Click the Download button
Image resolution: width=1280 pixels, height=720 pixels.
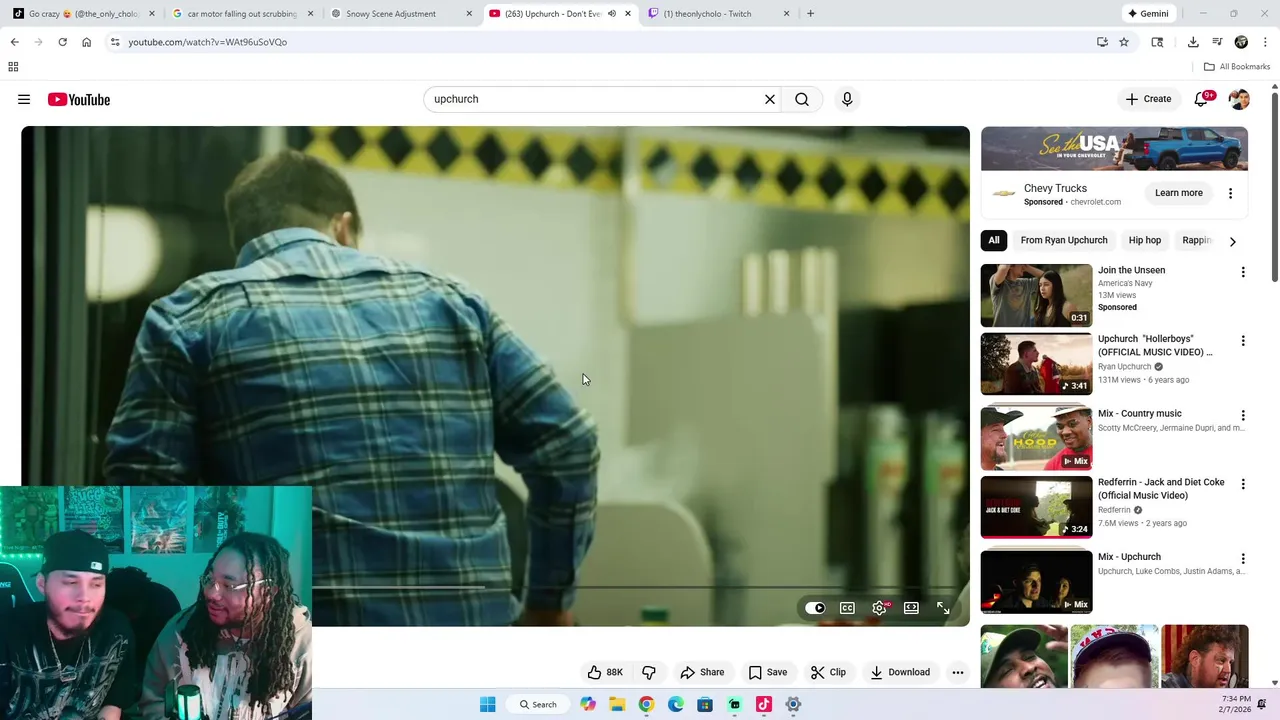[x=900, y=672]
